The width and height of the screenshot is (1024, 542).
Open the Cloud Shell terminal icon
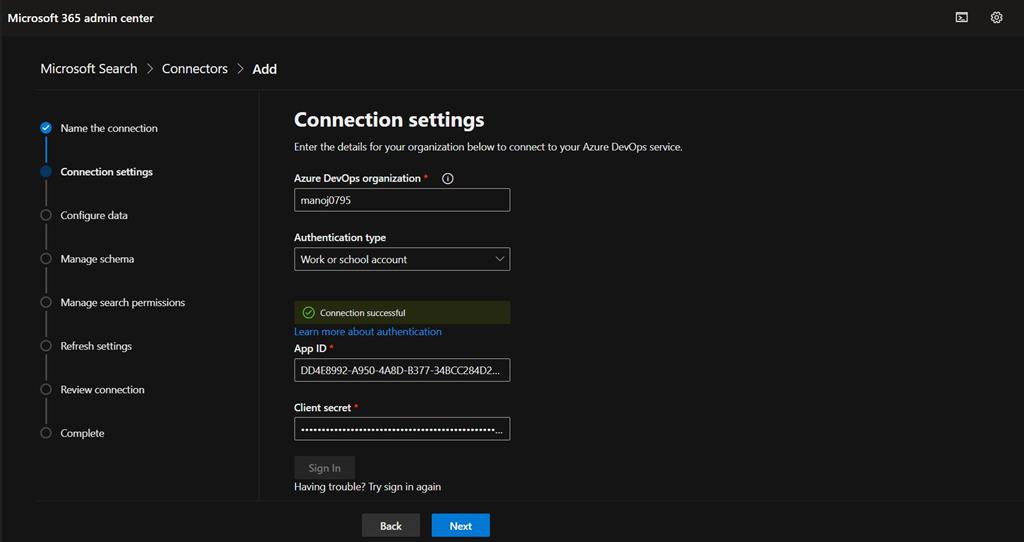(961, 17)
